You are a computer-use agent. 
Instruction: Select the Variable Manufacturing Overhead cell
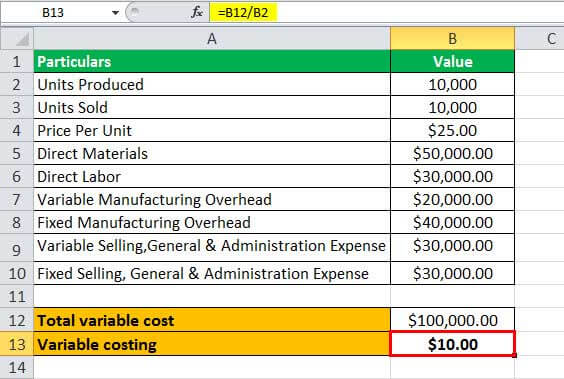tap(212, 200)
